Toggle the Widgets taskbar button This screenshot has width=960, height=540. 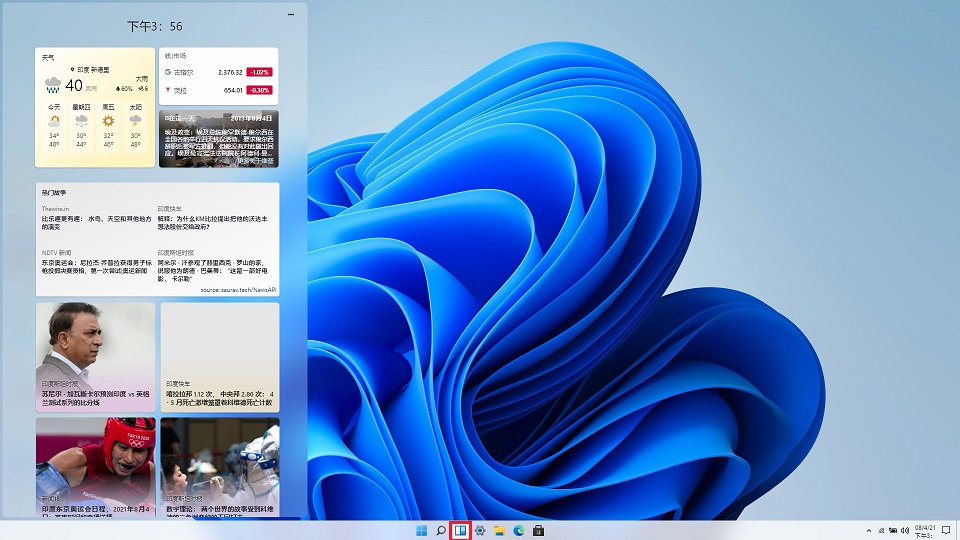pyautogui.click(x=460, y=531)
